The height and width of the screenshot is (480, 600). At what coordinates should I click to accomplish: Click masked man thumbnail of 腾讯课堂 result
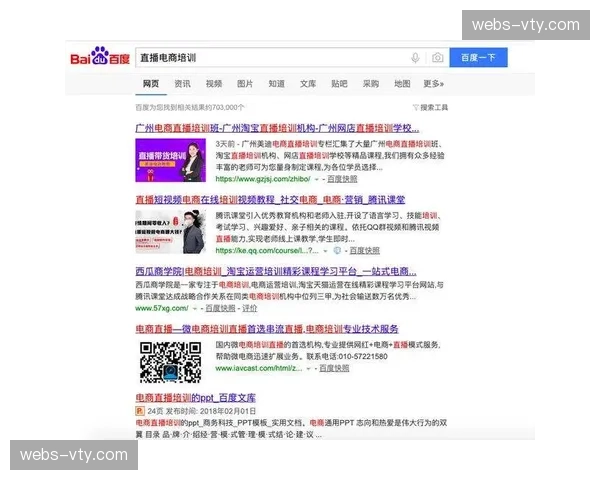click(170, 232)
